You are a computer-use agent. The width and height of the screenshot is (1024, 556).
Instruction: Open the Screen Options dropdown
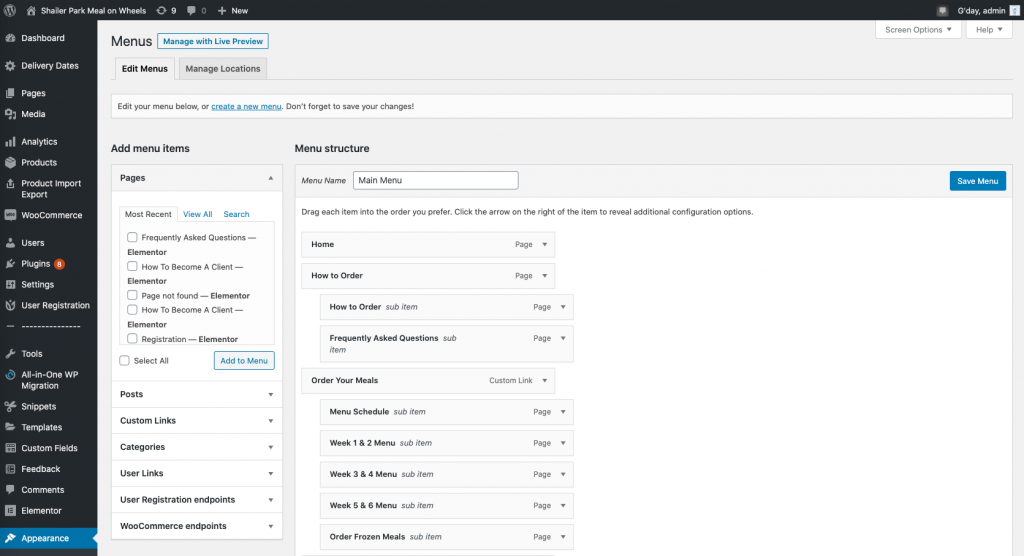click(918, 29)
